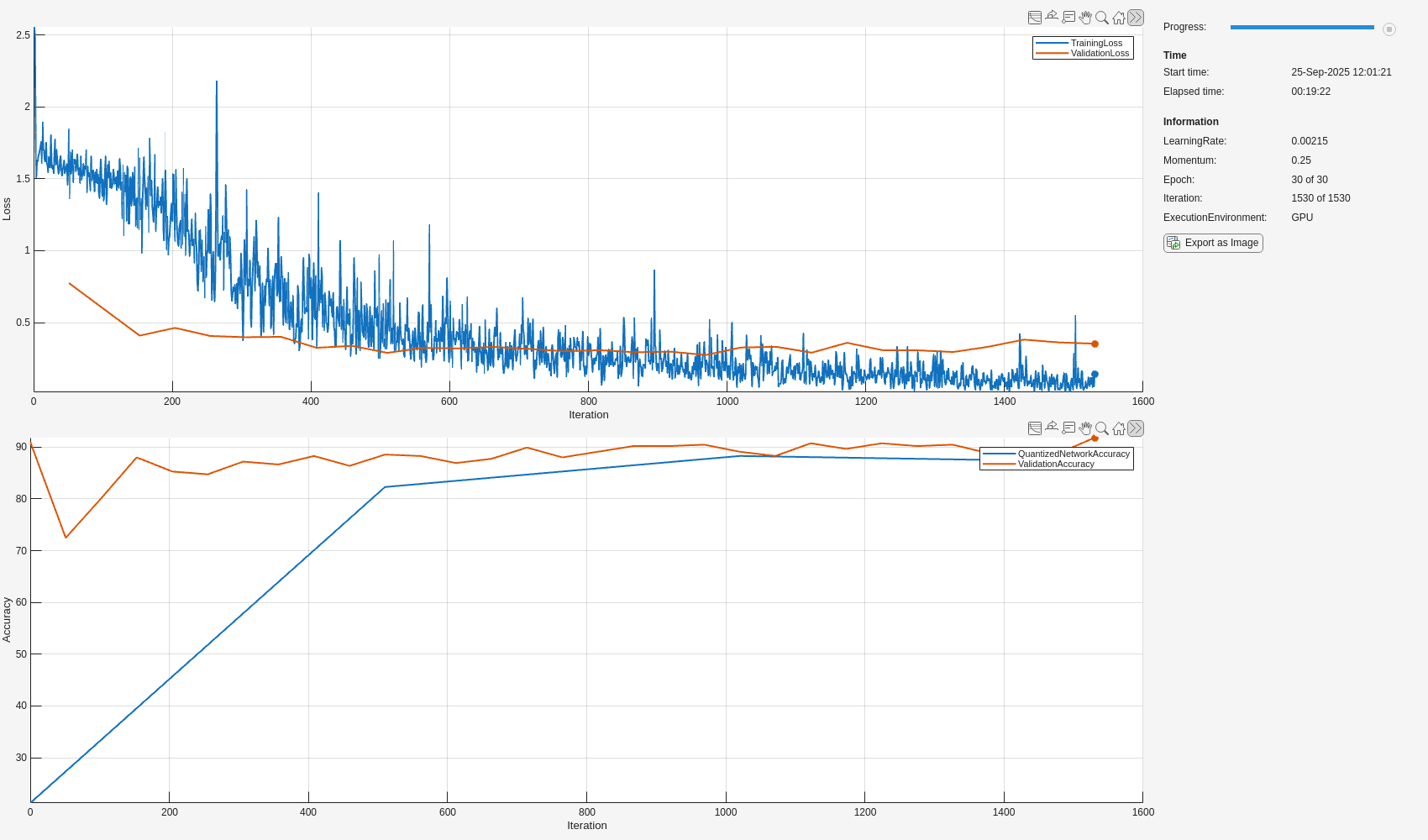The image size is (1428, 840).
Task: Toggle log scale on the accuracy plot
Action: (1035, 428)
